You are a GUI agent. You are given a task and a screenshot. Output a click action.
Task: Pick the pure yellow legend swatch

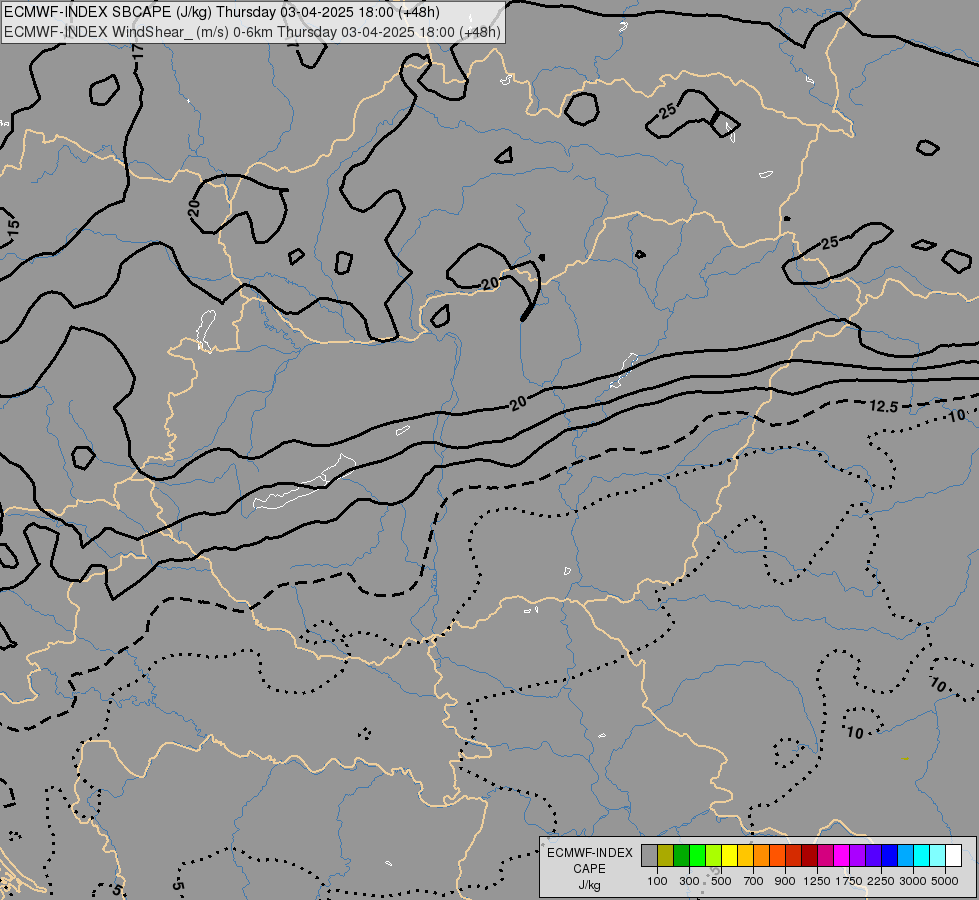pyautogui.click(x=729, y=856)
